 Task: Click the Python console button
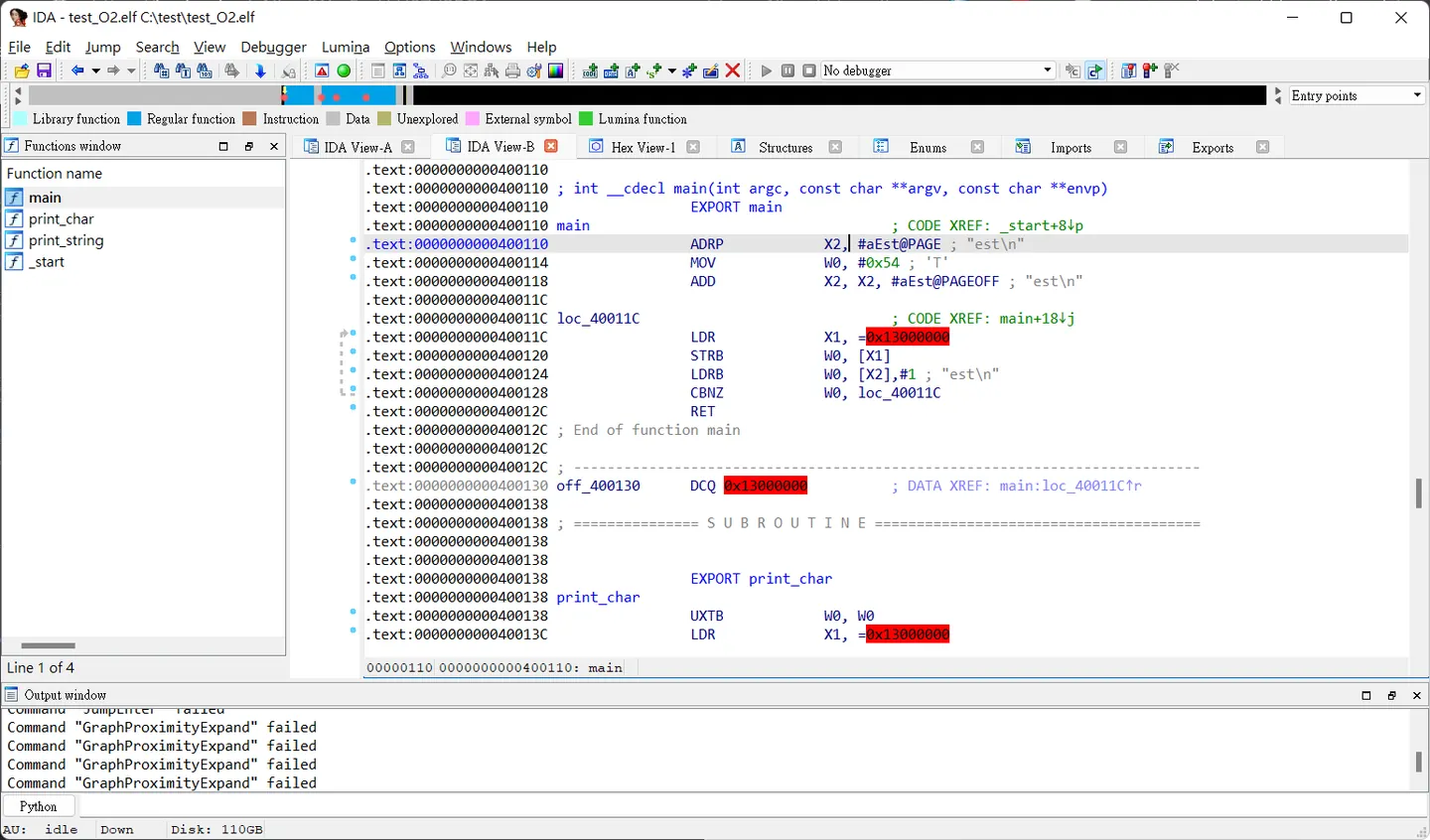[x=38, y=806]
